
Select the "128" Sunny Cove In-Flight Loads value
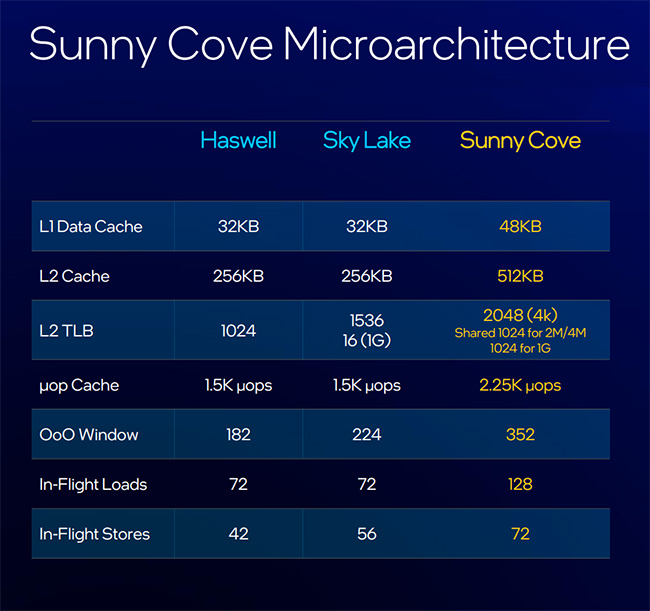(x=520, y=484)
